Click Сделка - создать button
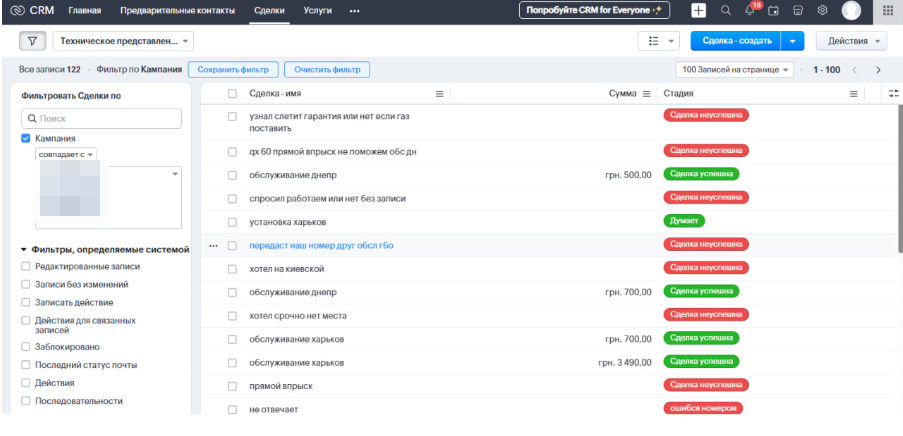 point(736,41)
